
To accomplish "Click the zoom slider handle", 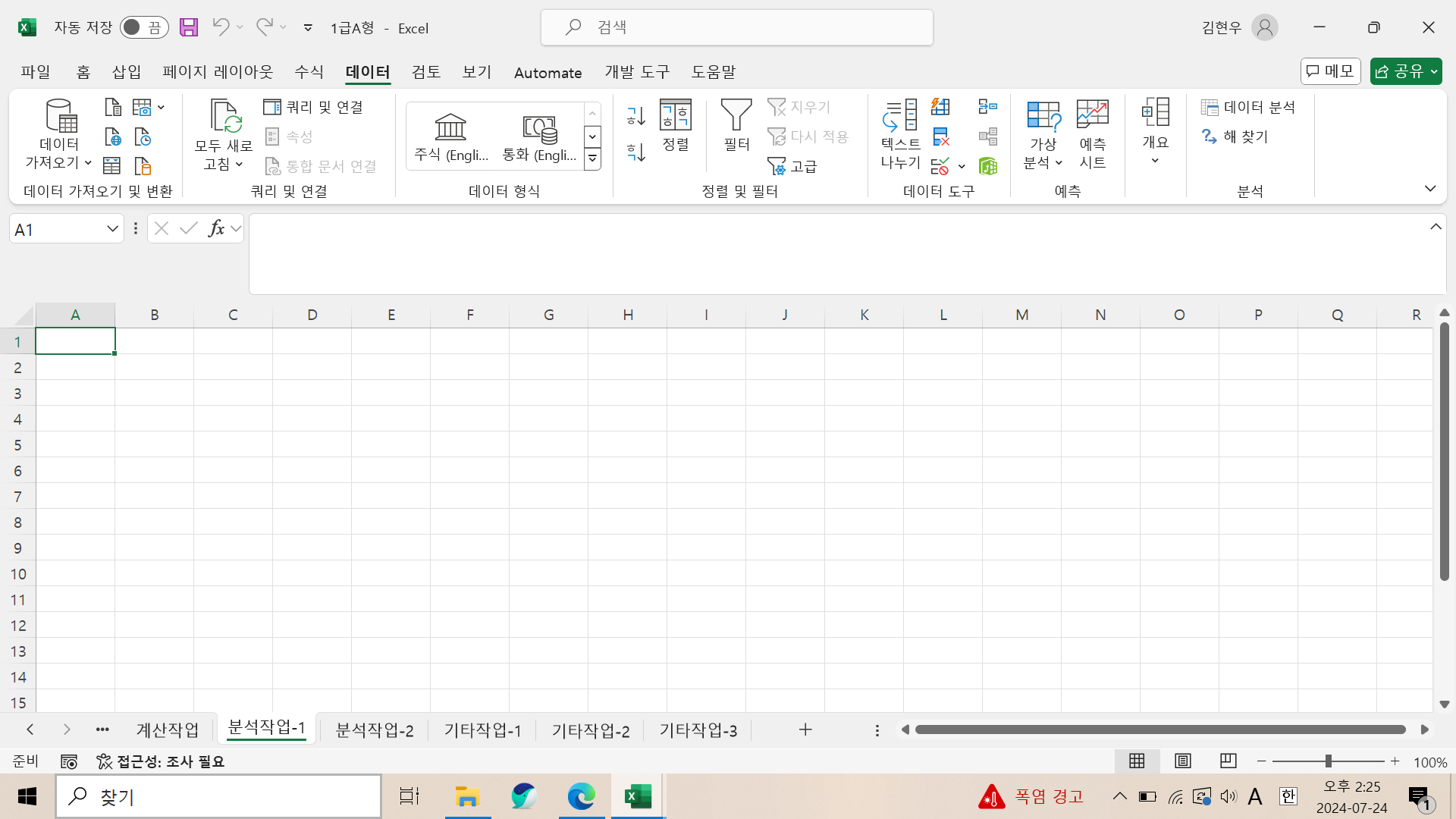I will 1328,761.
